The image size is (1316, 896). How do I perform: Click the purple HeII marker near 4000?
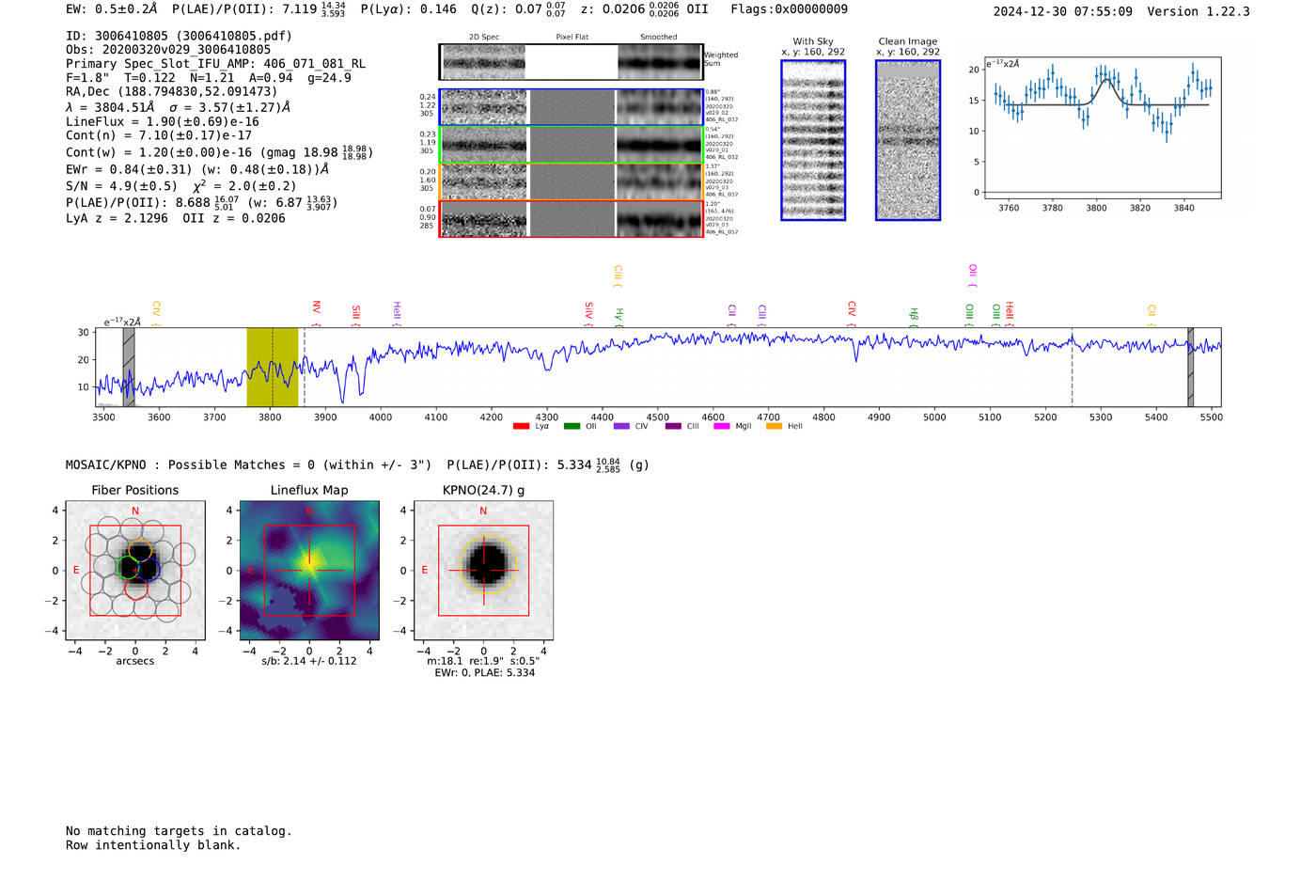tap(397, 311)
